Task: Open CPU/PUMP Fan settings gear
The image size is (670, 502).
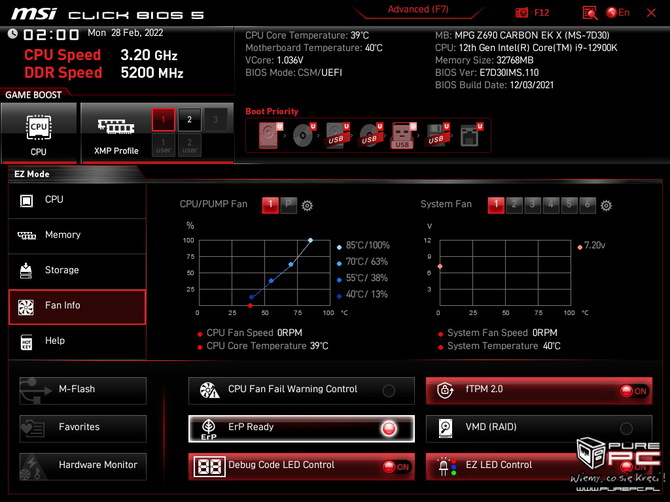Action: click(x=307, y=205)
